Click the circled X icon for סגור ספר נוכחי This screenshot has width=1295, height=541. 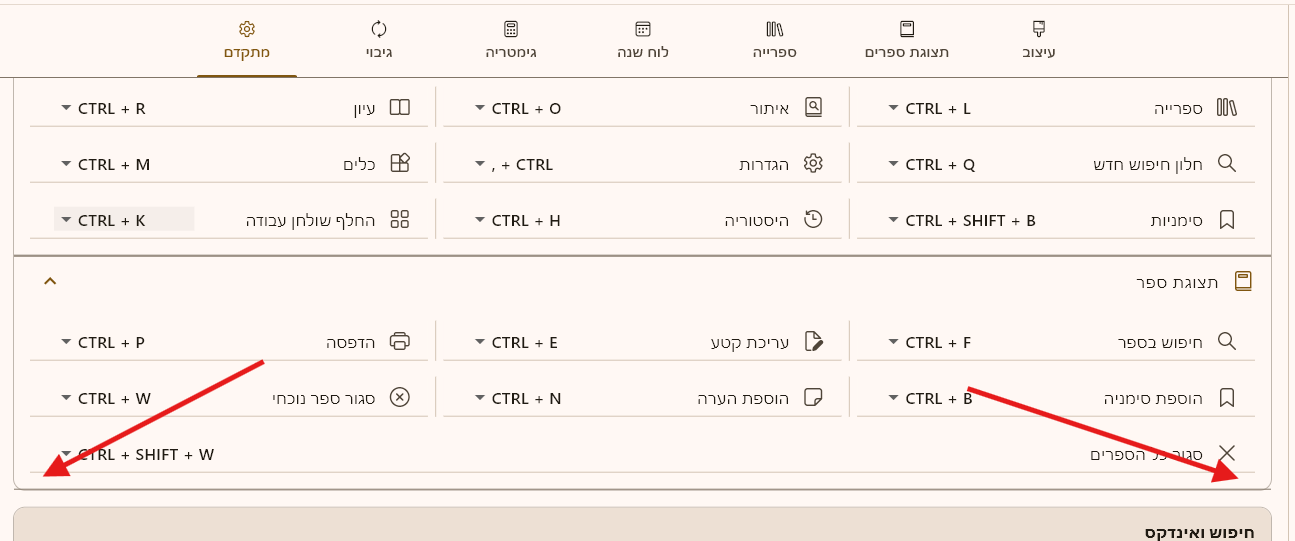(399, 398)
